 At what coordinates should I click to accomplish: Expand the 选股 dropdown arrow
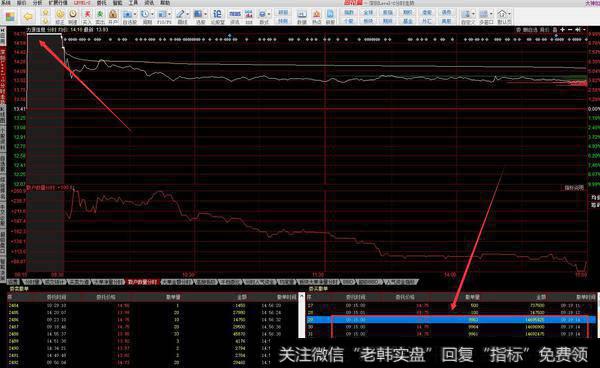click(x=205, y=14)
